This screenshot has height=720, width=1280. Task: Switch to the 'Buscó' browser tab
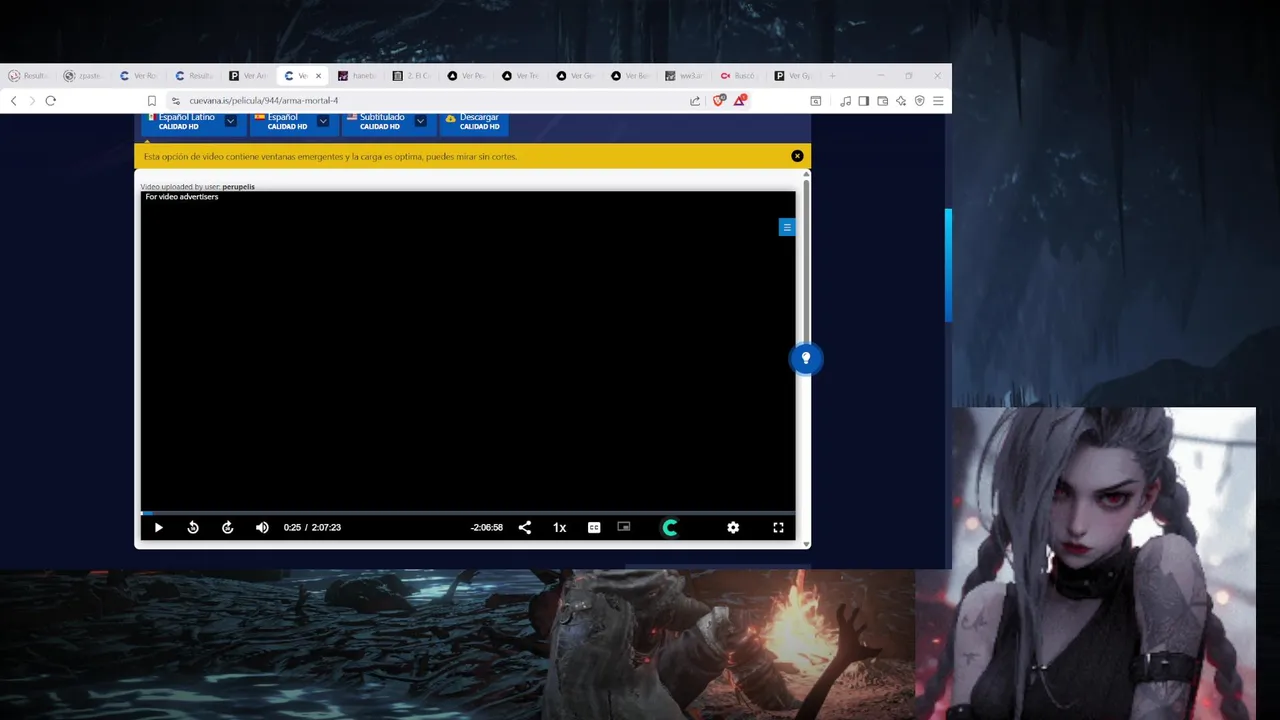pos(738,76)
